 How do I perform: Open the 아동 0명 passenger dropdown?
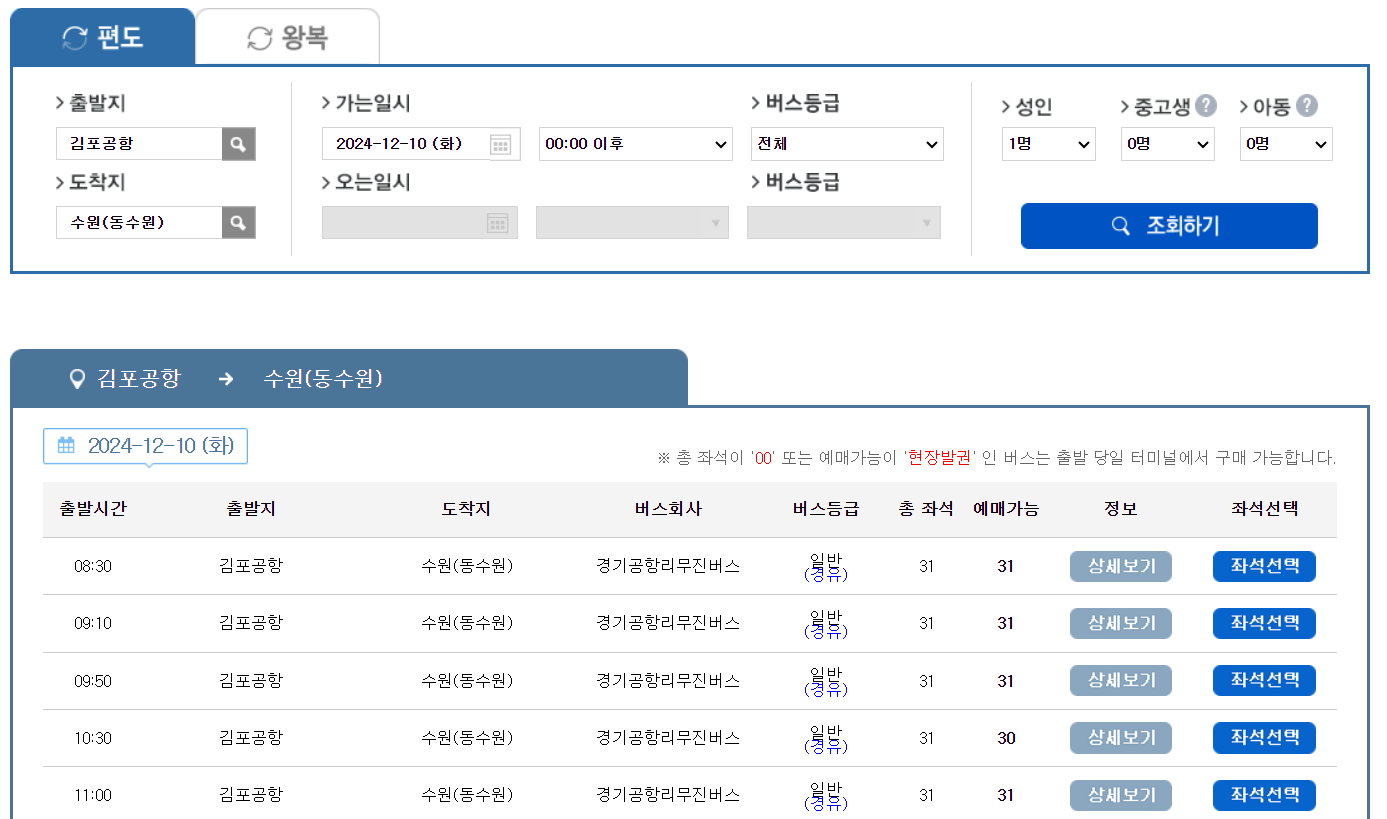tap(1286, 144)
